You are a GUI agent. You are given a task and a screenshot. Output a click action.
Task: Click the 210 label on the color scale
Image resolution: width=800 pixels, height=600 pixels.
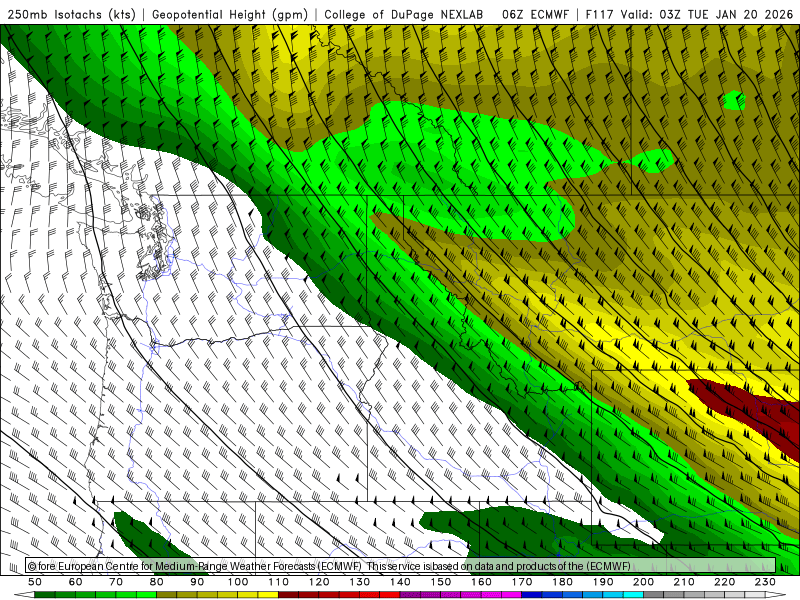[x=684, y=582]
